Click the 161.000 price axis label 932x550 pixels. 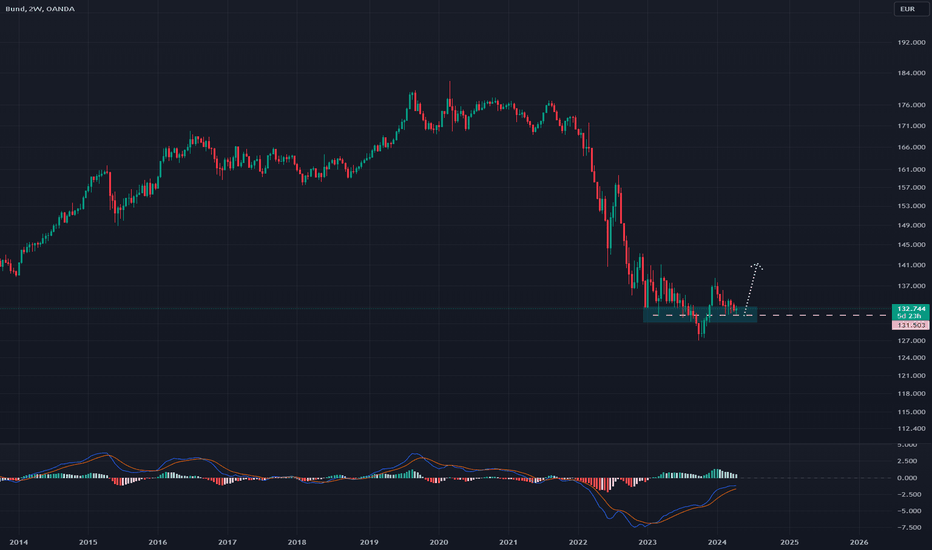point(911,169)
